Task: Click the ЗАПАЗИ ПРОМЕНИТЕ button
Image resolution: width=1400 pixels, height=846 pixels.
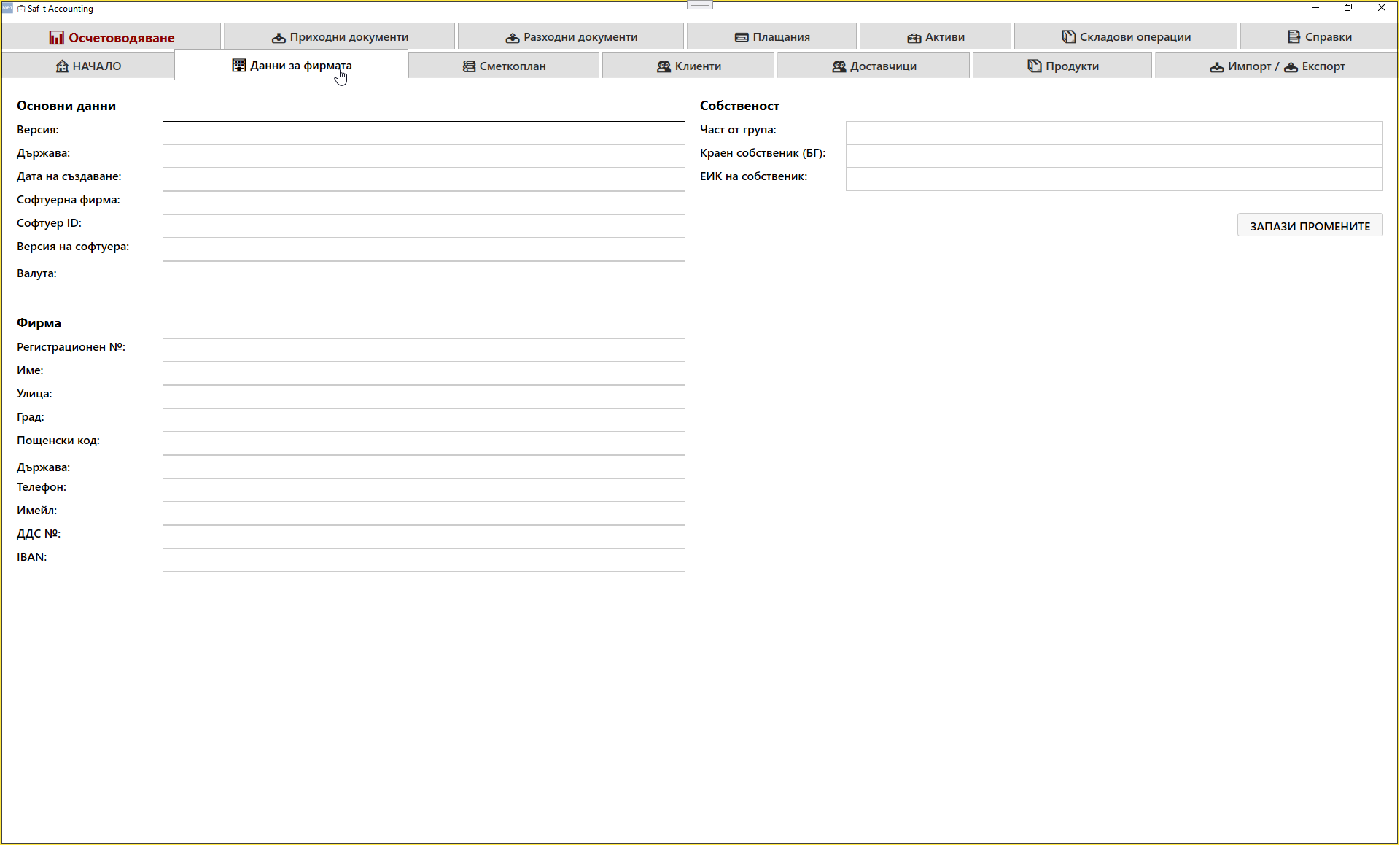Action: tap(1310, 225)
